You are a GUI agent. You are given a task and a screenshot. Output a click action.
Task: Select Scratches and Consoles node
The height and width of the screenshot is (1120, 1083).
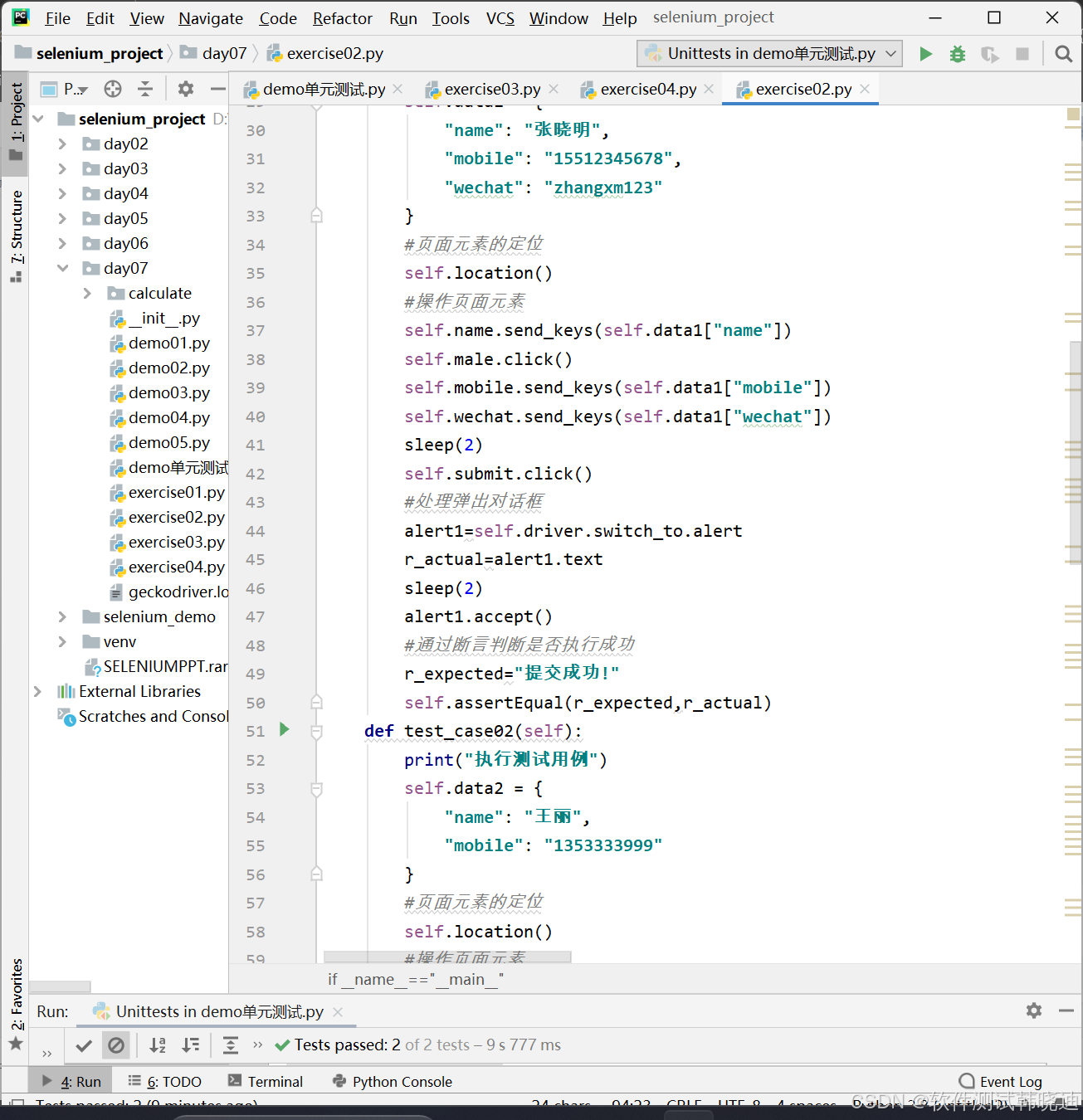(143, 716)
